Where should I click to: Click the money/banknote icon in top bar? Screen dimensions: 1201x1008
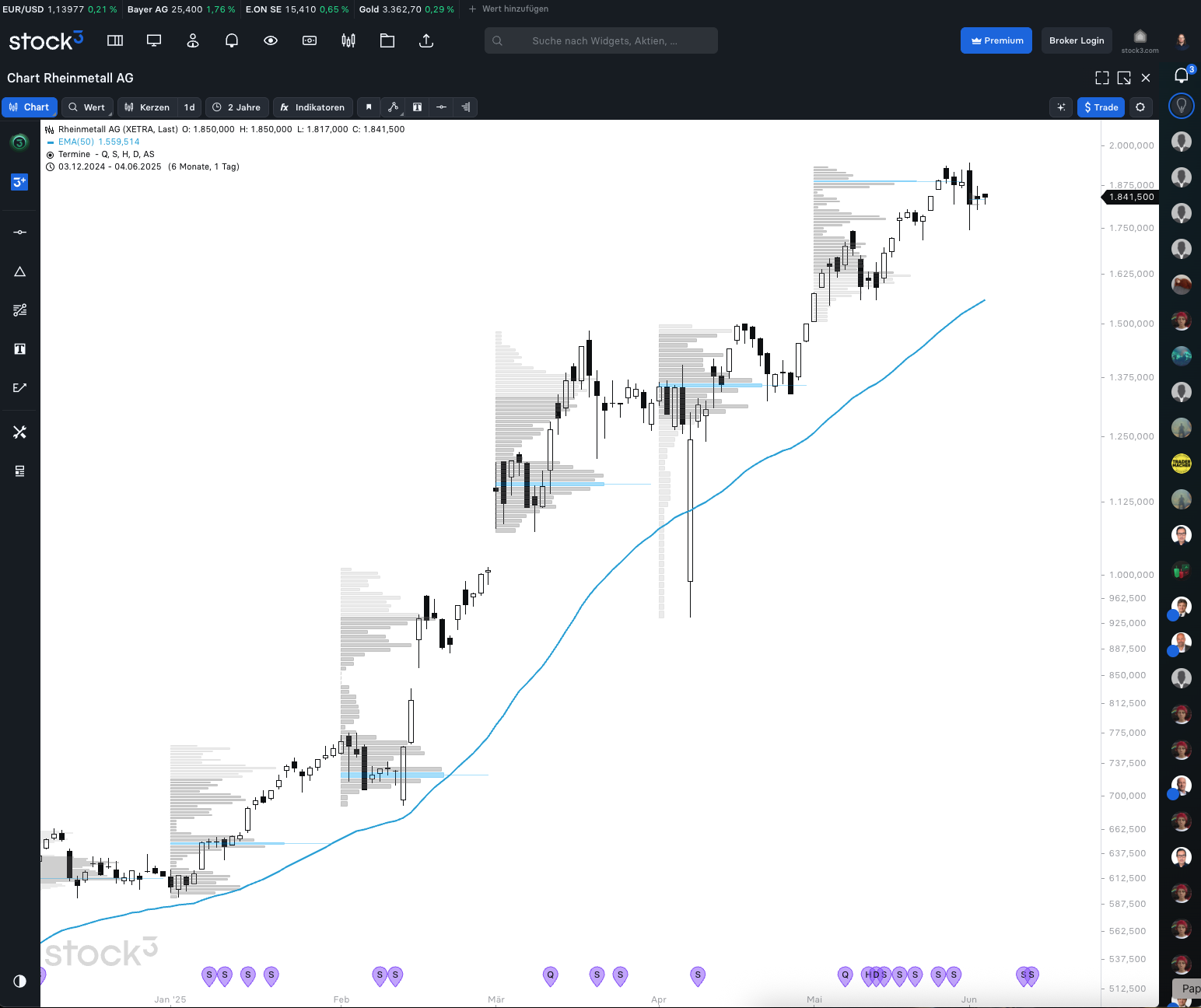click(310, 40)
